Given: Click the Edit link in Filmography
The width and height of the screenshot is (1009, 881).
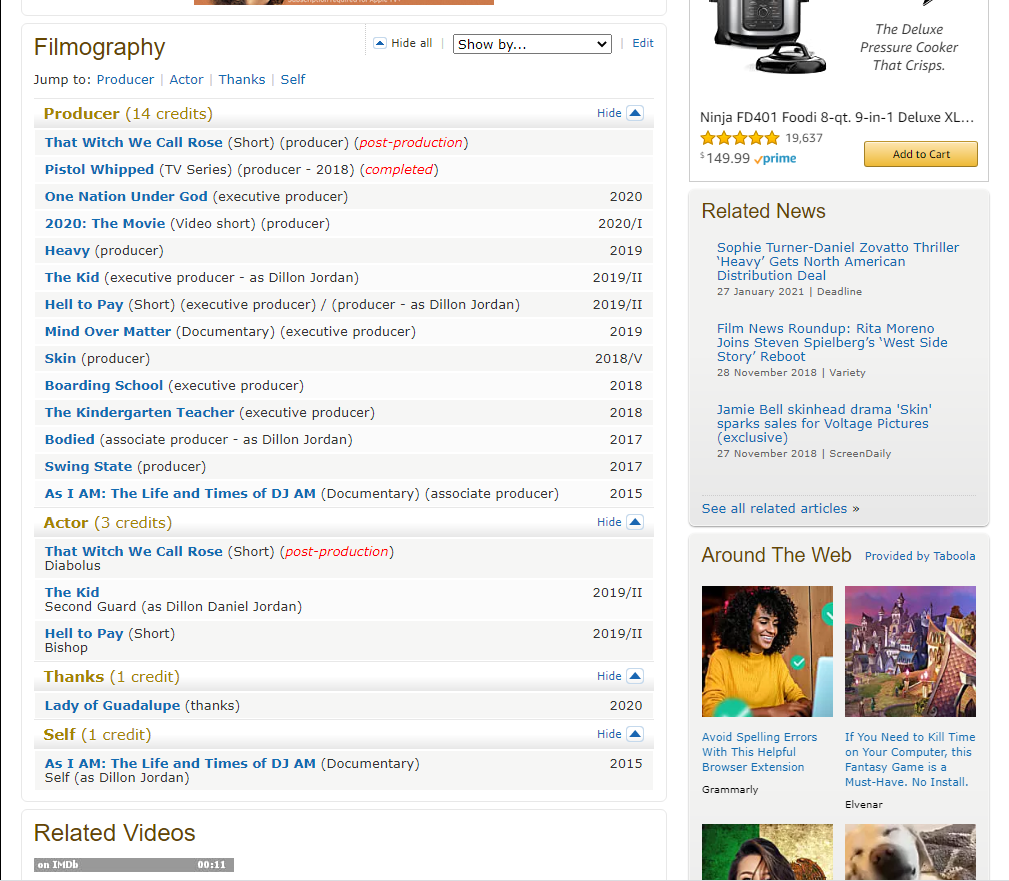Looking at the screenshot, I should tap(642, 43).
